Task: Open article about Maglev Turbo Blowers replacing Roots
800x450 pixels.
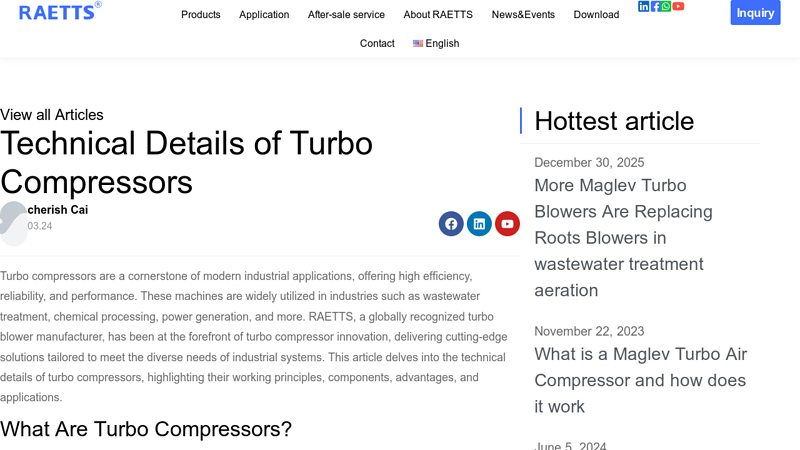Action: click(623, 238)
